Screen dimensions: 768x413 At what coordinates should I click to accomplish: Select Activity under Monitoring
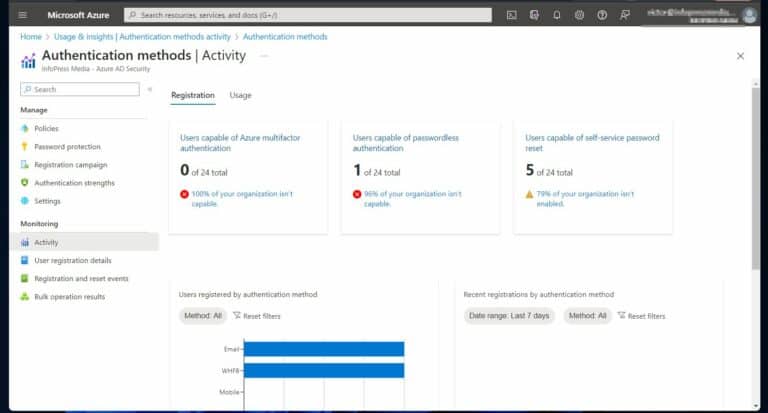84,242
